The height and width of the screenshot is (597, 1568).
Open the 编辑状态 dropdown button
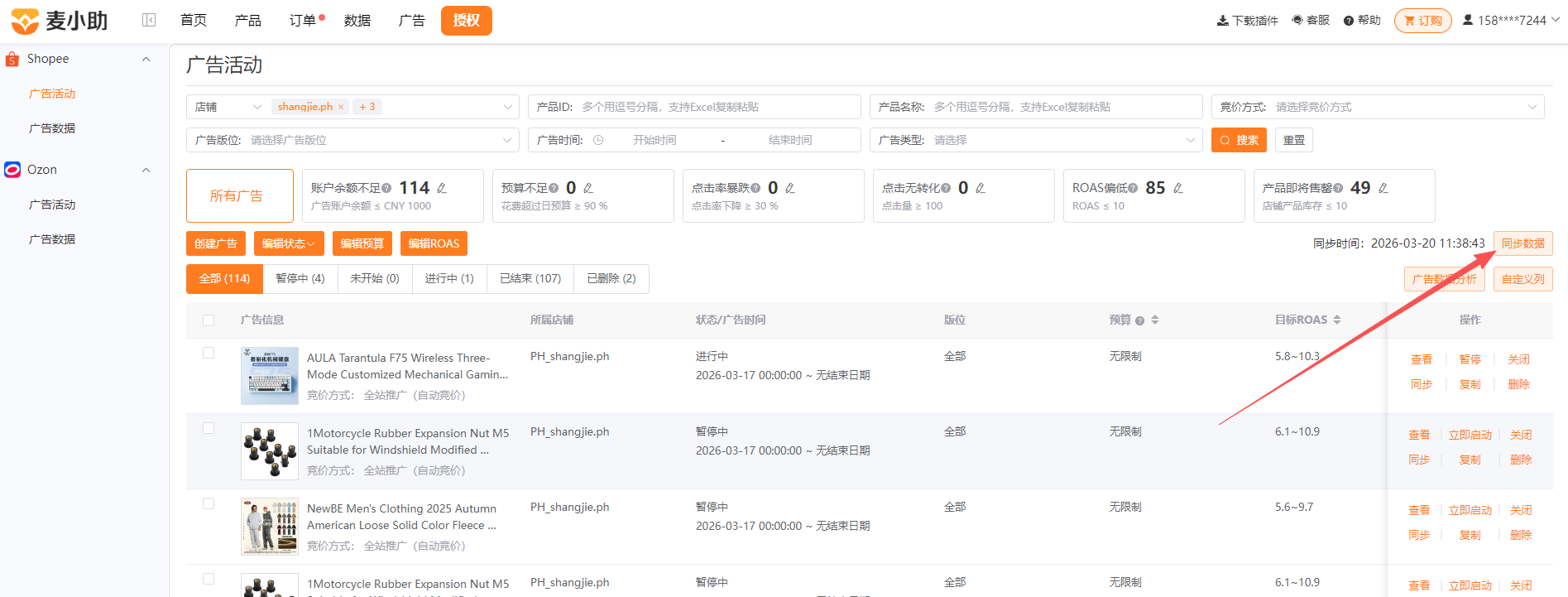289,243
